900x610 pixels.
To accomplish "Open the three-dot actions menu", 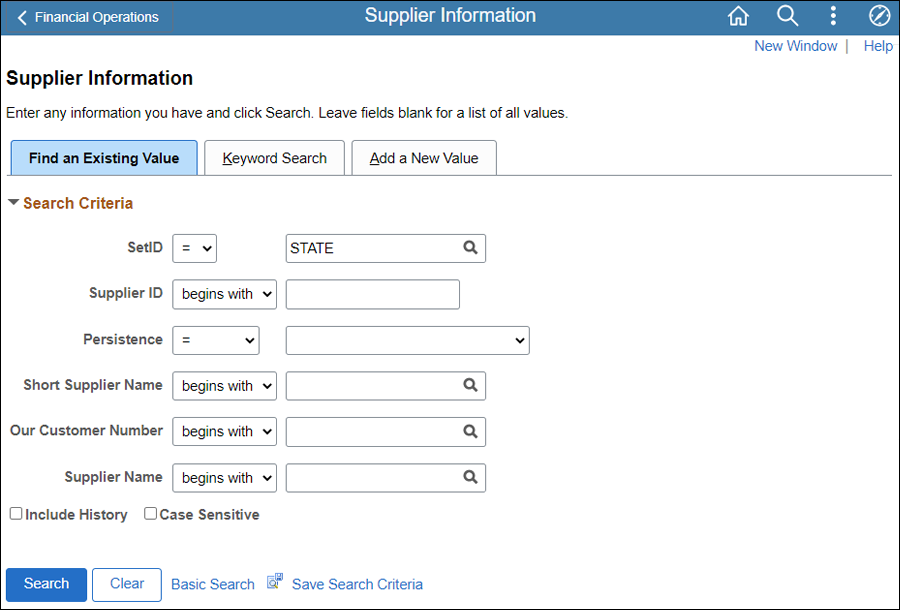I will tap(833, 16).
